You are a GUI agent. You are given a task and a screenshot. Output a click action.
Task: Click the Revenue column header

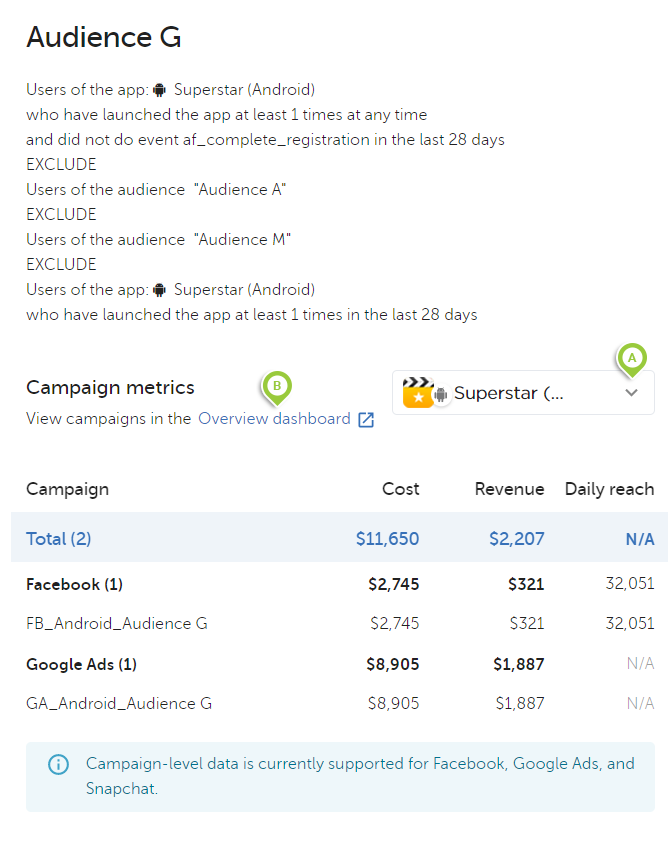[x=509, y=489]
